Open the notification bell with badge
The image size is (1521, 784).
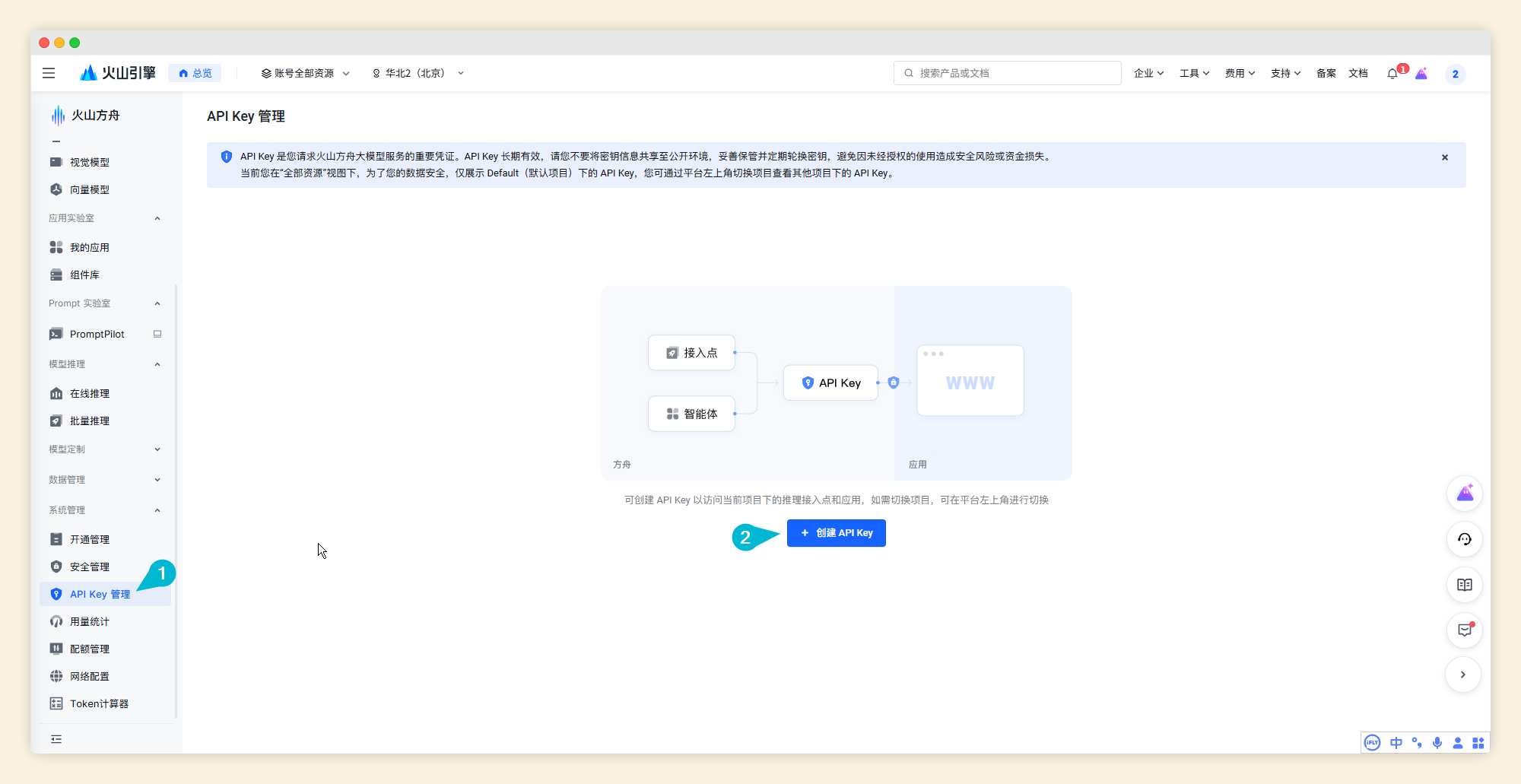[1393, 73]
